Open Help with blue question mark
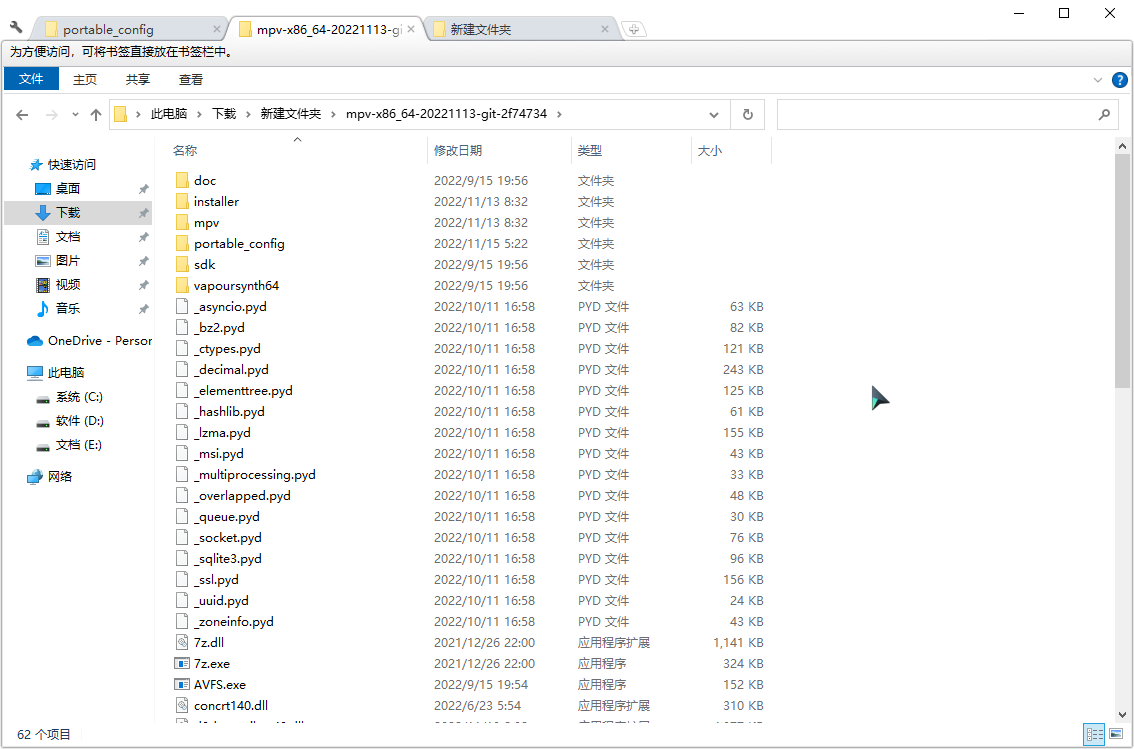Viewport: 1134px width, 749px height. point(1120,80)
